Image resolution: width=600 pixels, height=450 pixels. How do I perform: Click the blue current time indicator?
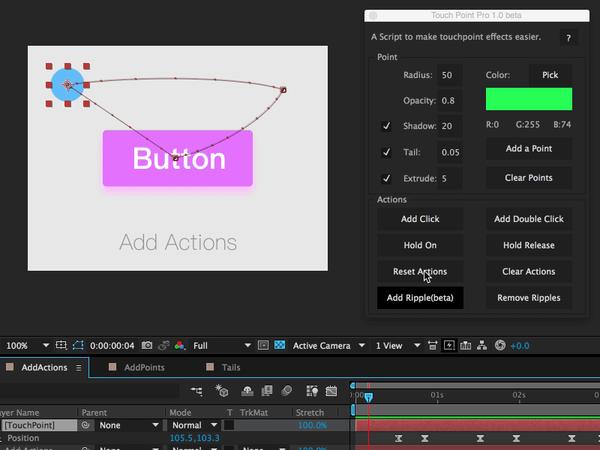[368, 397]
